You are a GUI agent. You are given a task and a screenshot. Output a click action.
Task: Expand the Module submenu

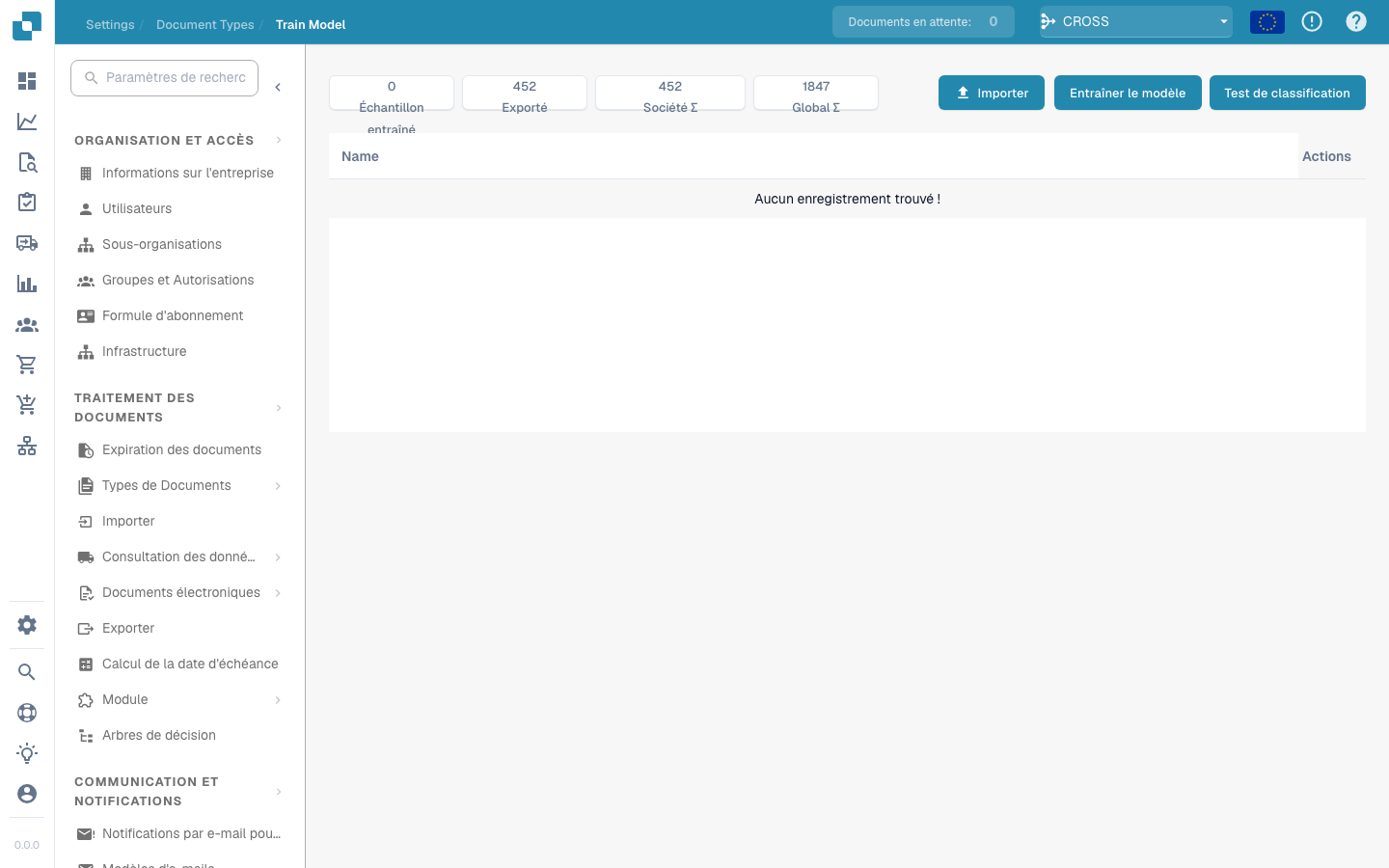coord(278,700)
